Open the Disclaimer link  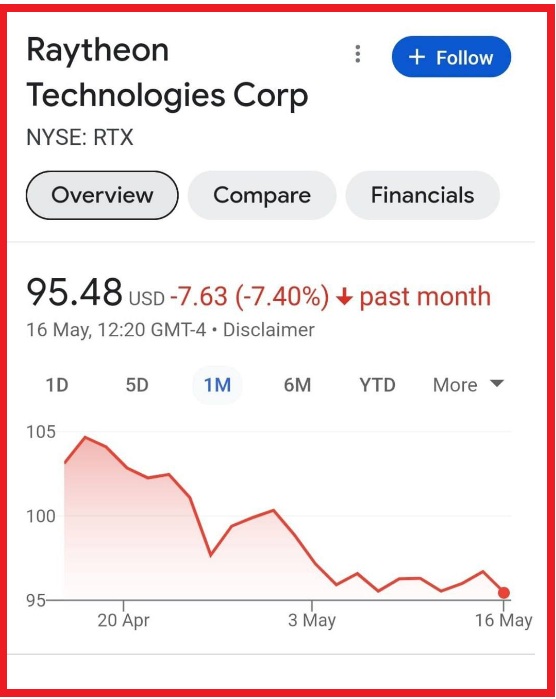(x=268, y=330)
